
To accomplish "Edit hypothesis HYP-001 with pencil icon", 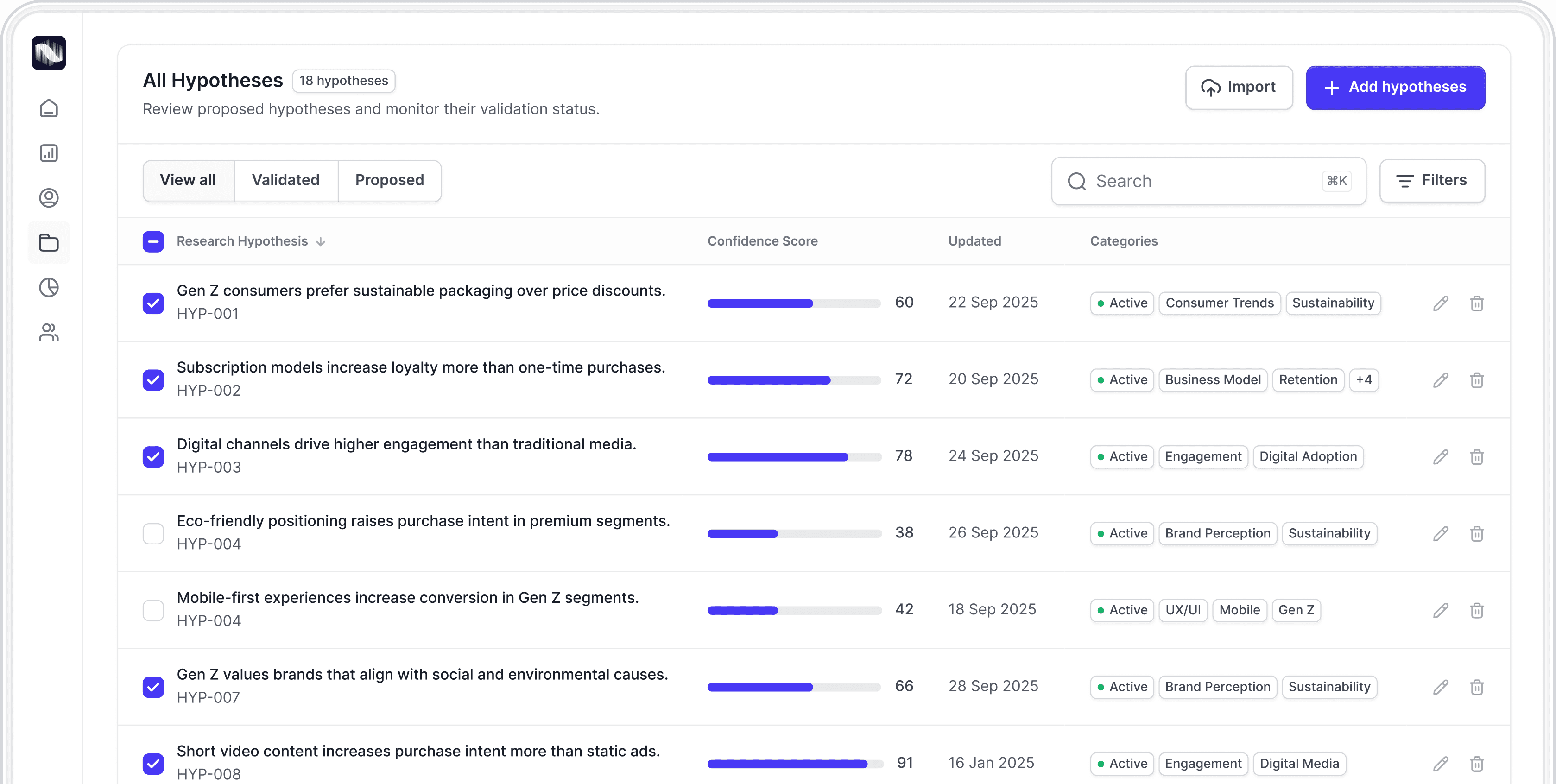I will pos(1441,303).
